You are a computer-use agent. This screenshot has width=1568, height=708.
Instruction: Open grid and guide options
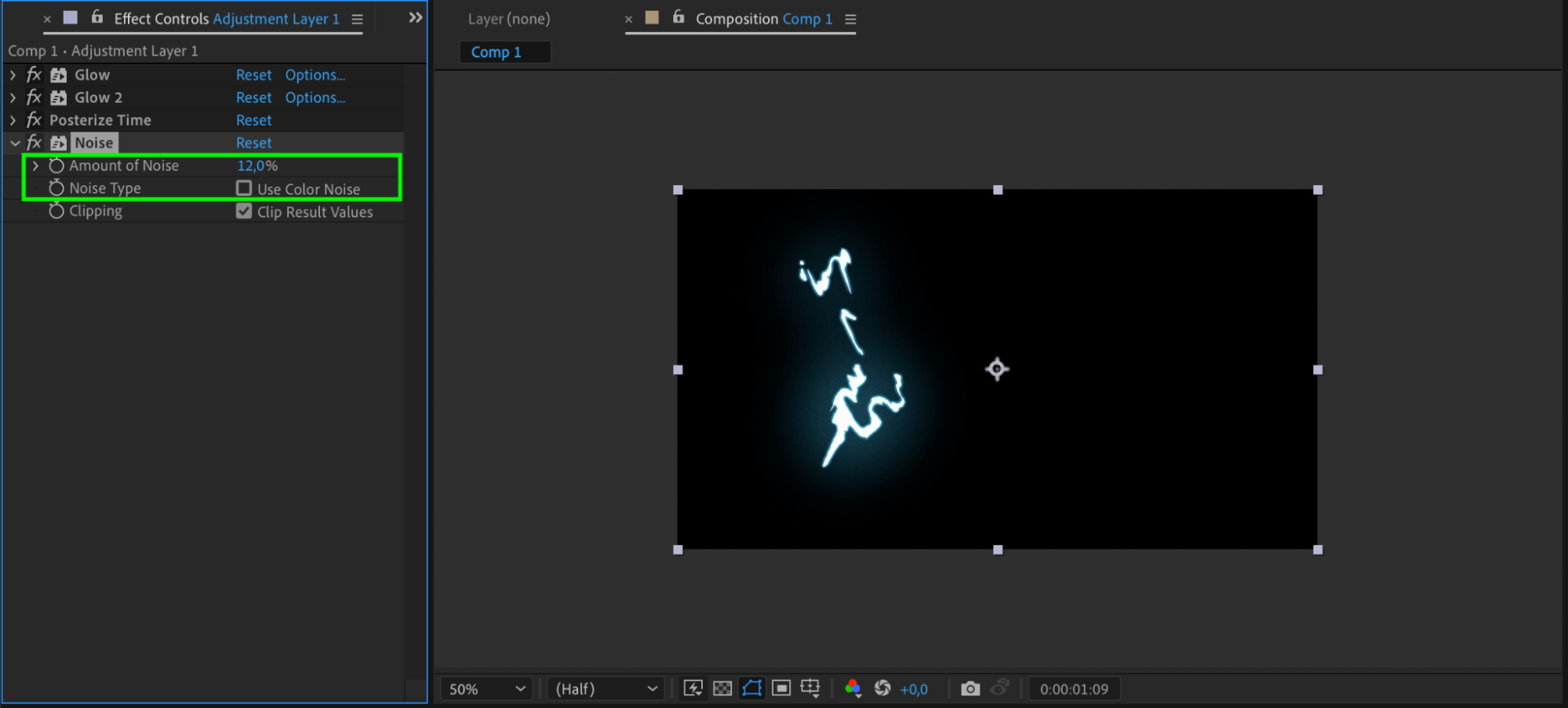coord(810,688)
